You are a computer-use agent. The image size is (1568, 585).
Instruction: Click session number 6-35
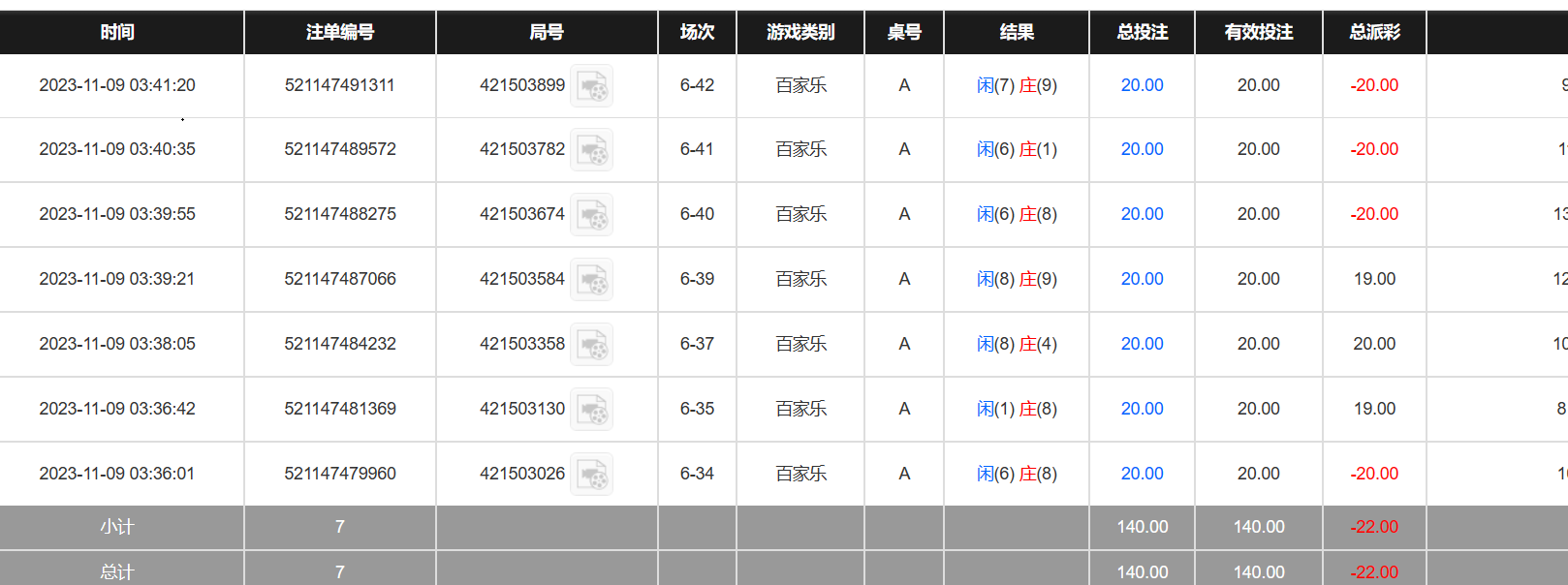[697, 409]
